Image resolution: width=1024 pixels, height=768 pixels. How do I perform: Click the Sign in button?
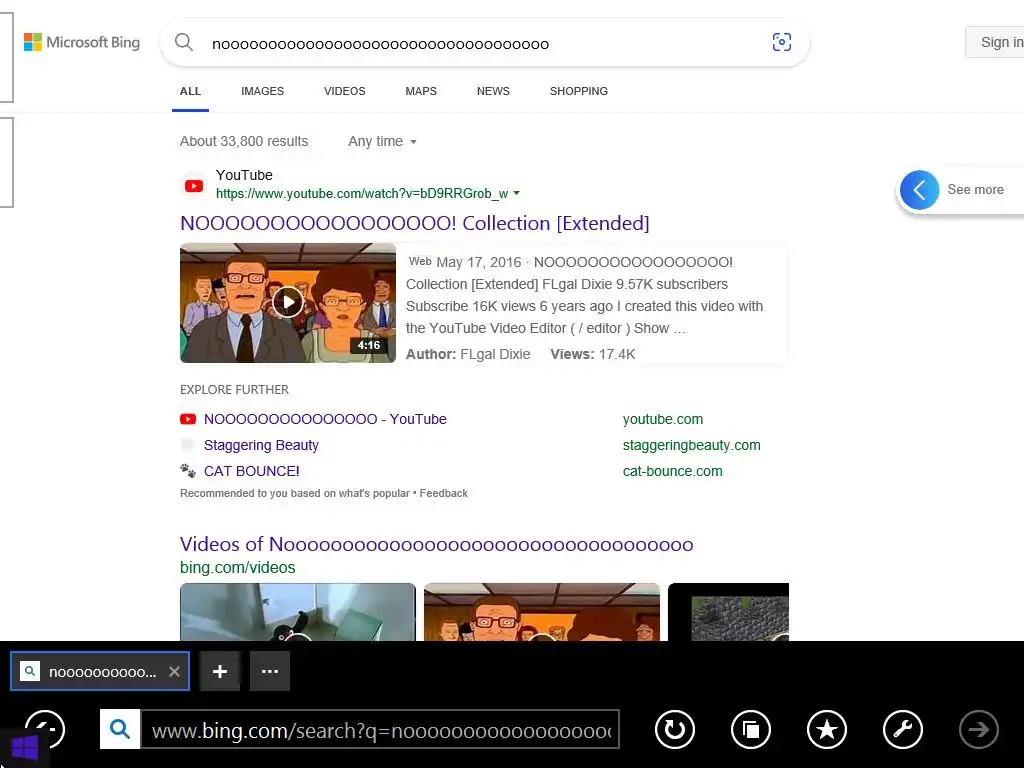click(x=995, y=42)
